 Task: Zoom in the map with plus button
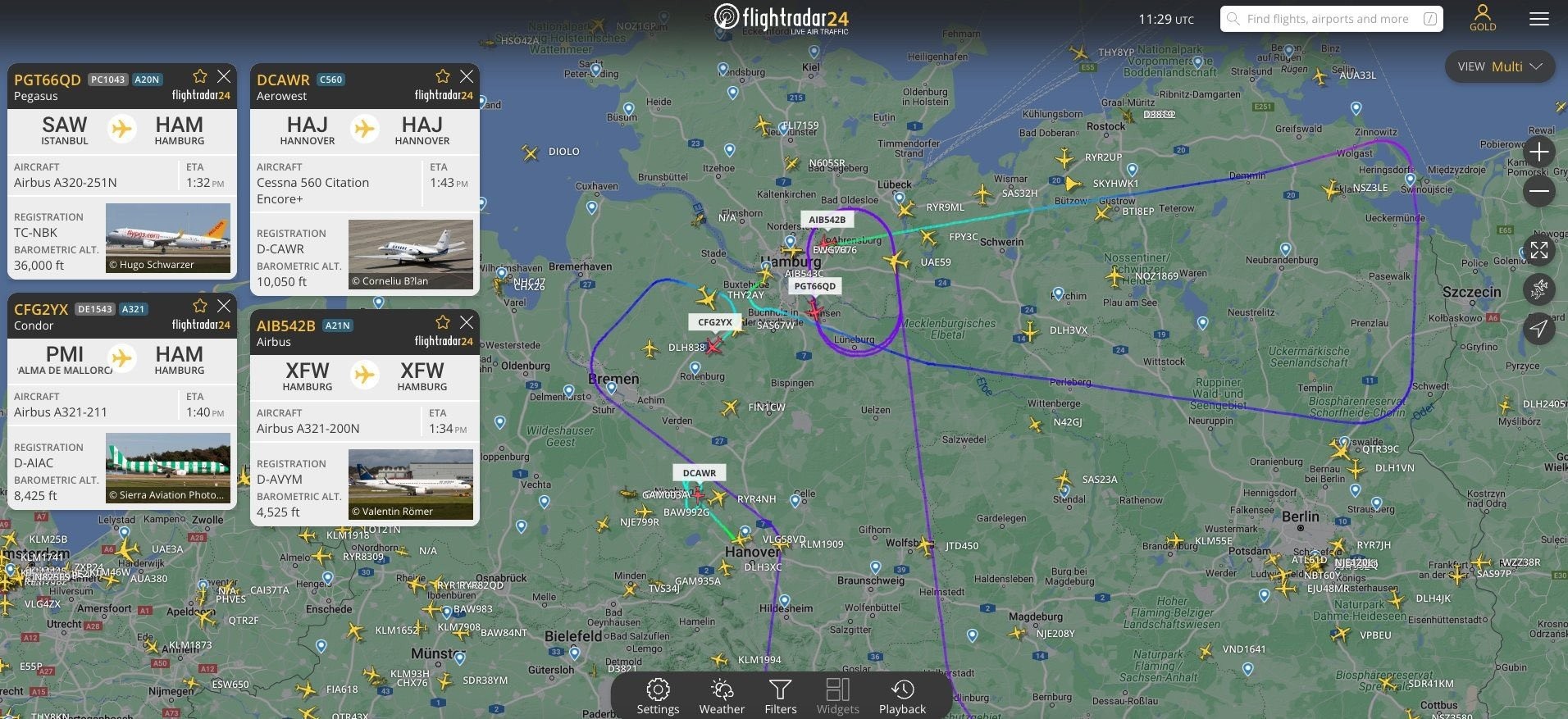[1539, 152]
